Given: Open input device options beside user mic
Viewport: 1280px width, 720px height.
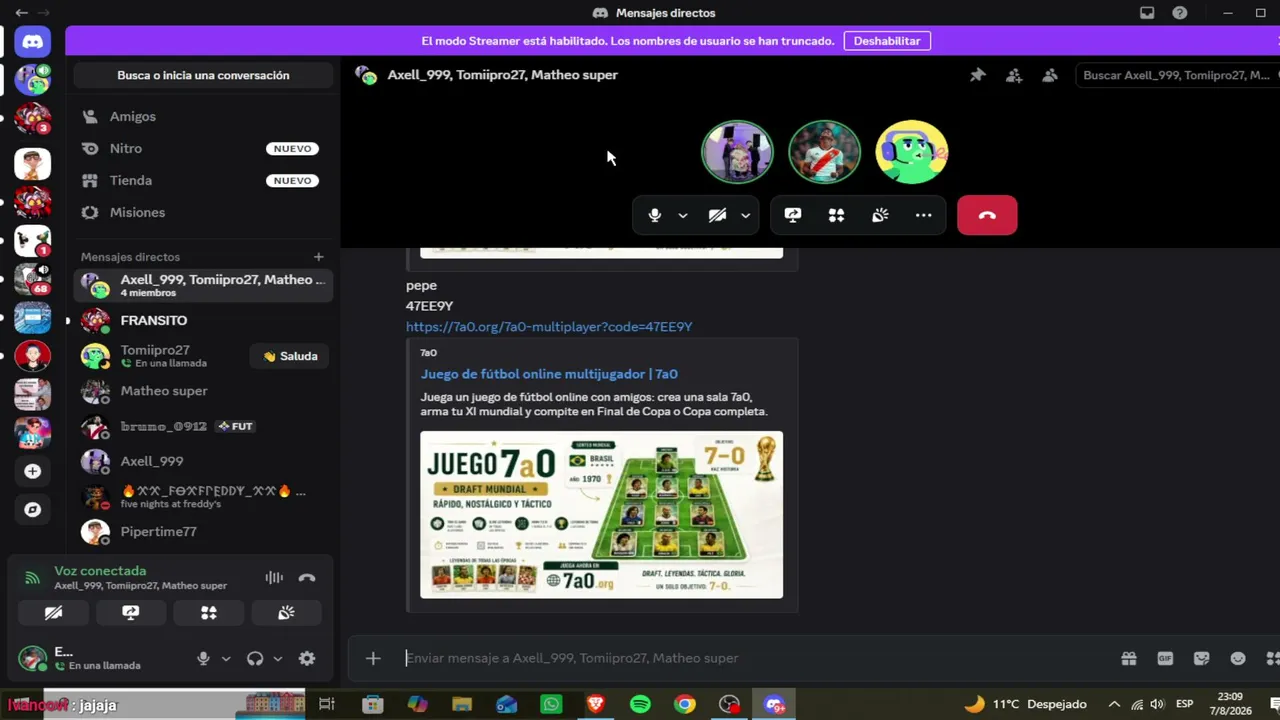Looking at the screenshot, I should coord(226,658).
